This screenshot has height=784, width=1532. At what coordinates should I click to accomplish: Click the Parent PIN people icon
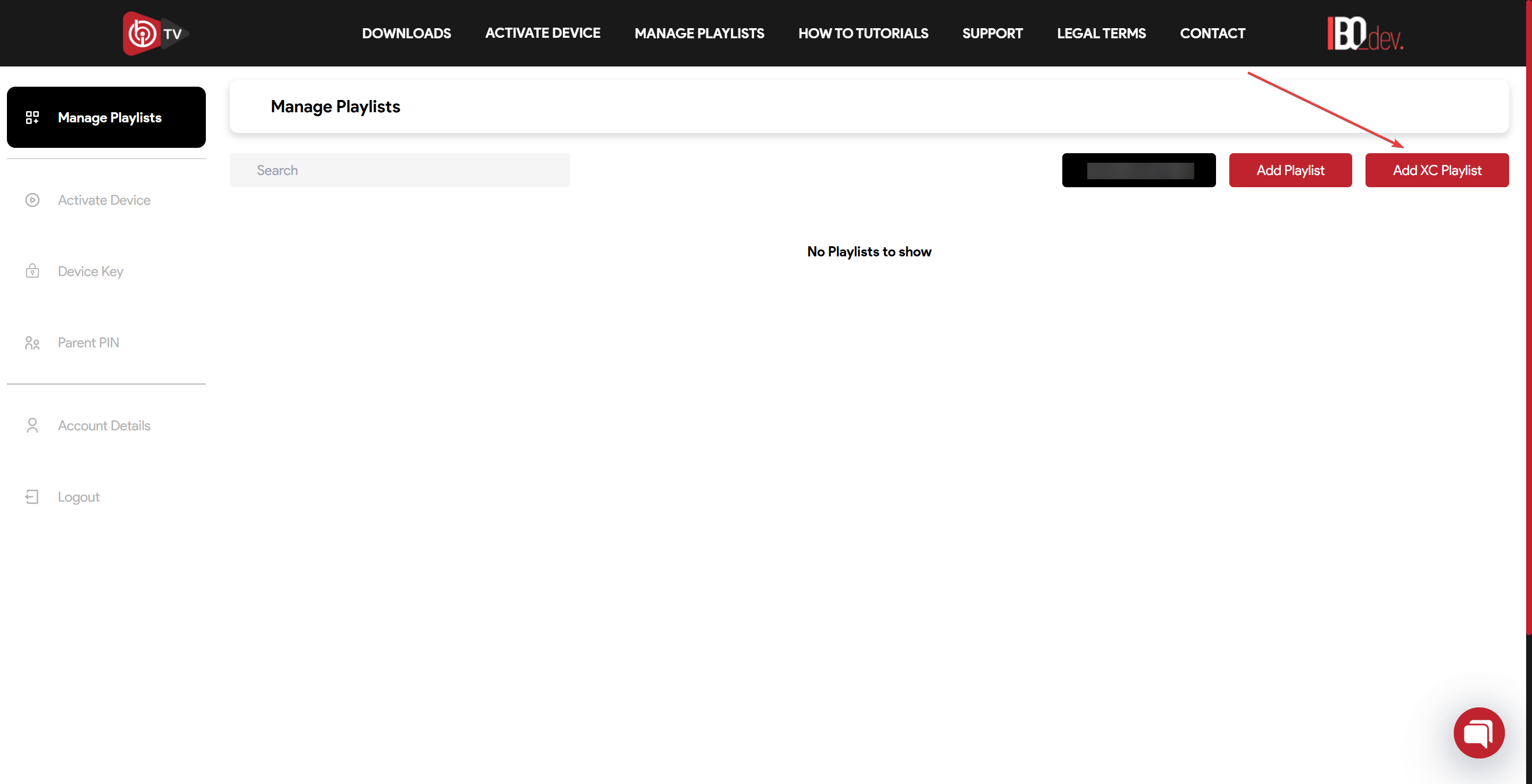pos(32,343)
